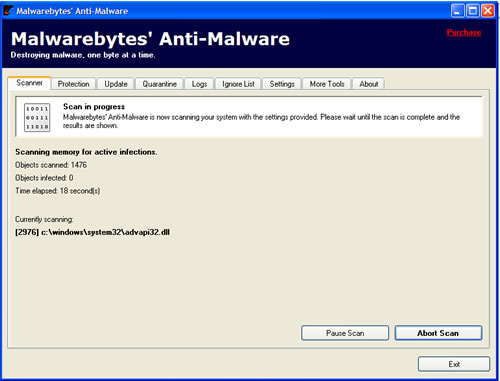Click the 'Objects scanned: 1476' line
The height and width of the screenshot is (381, 500).
[51, 165]
